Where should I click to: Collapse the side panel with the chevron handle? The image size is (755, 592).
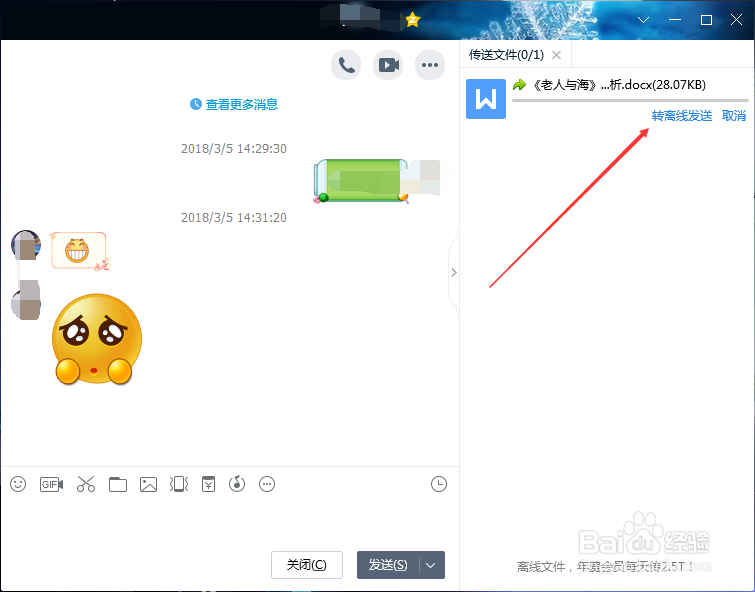[x=454, y=273]
